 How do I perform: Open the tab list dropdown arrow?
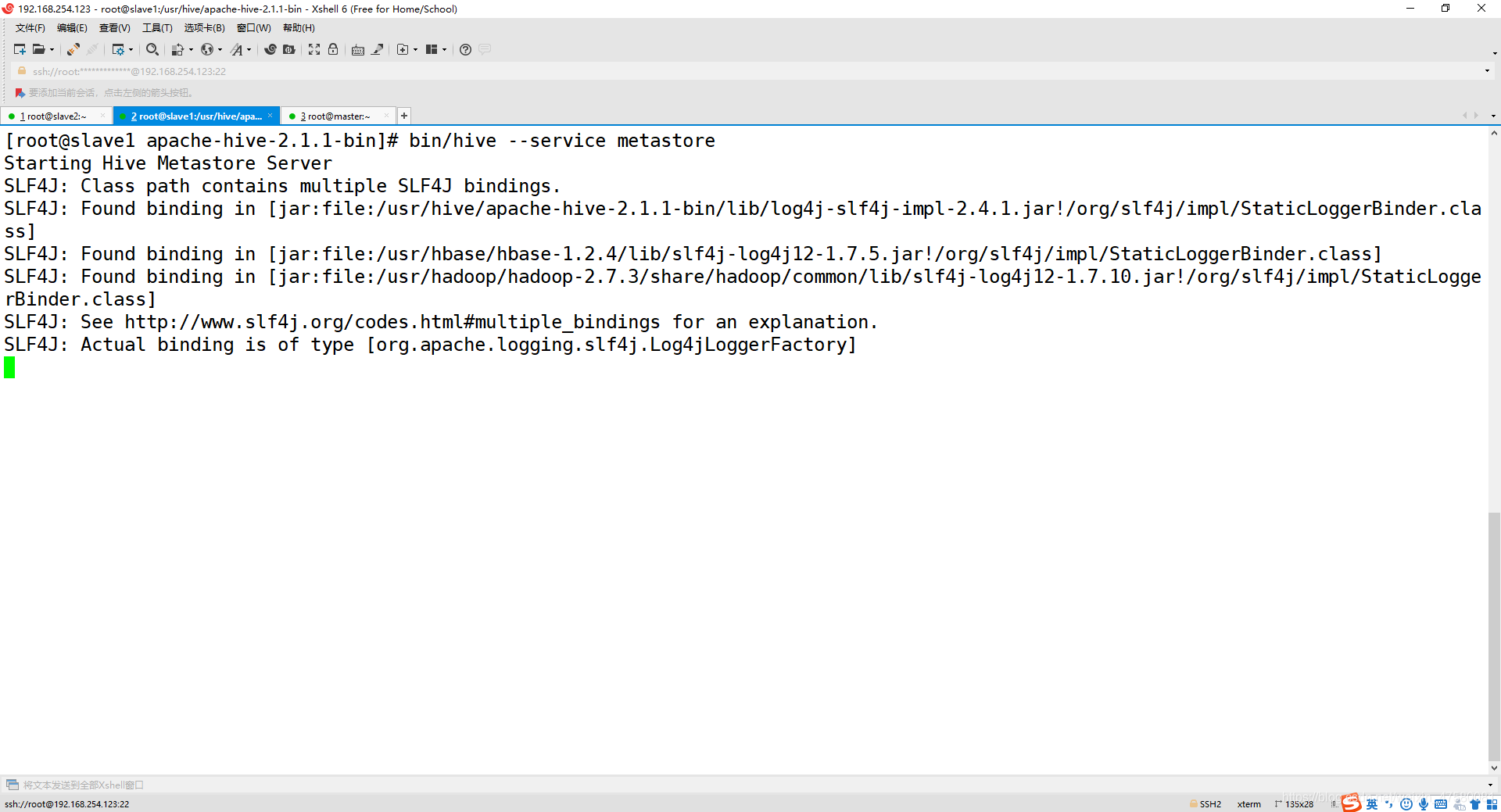[1493, 116]
